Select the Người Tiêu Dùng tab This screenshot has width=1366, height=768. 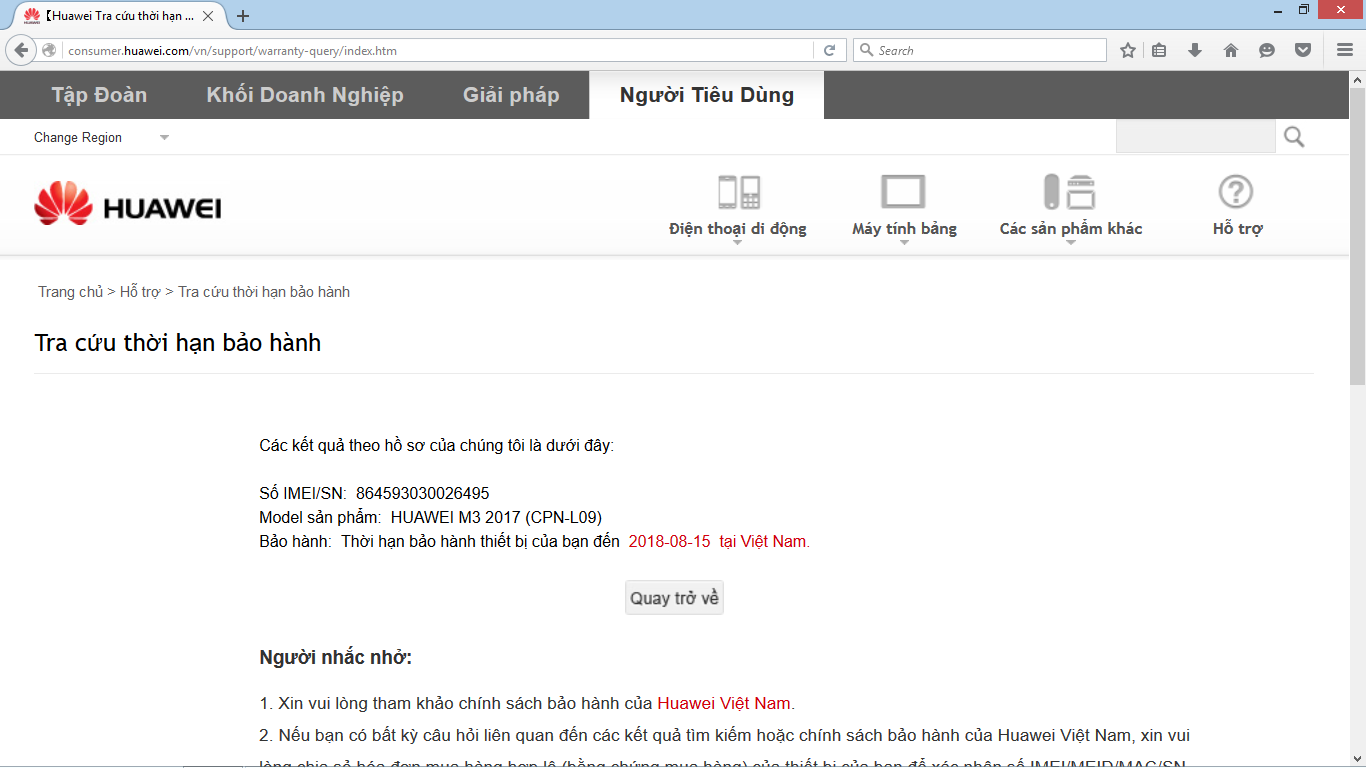tap(707, 95)
